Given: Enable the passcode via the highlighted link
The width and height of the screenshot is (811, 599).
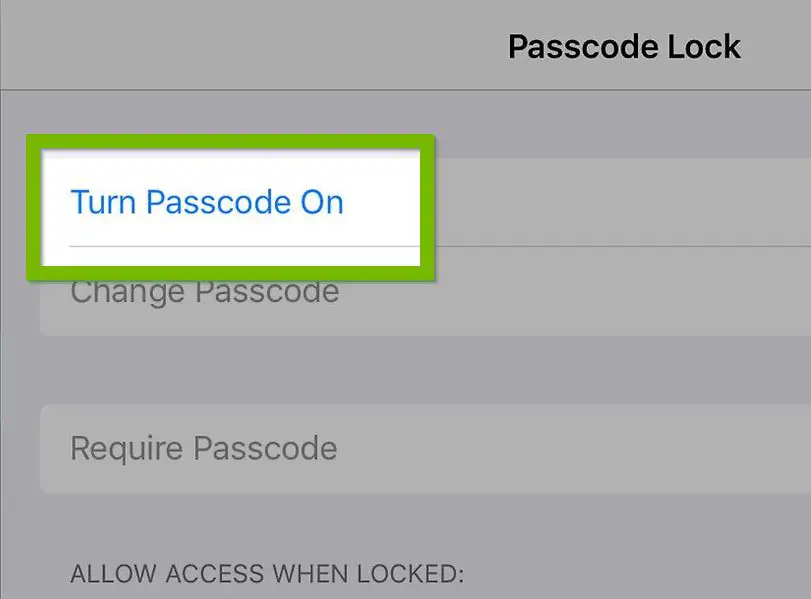Looking at the screenshot, I should (x=207, y=202).
